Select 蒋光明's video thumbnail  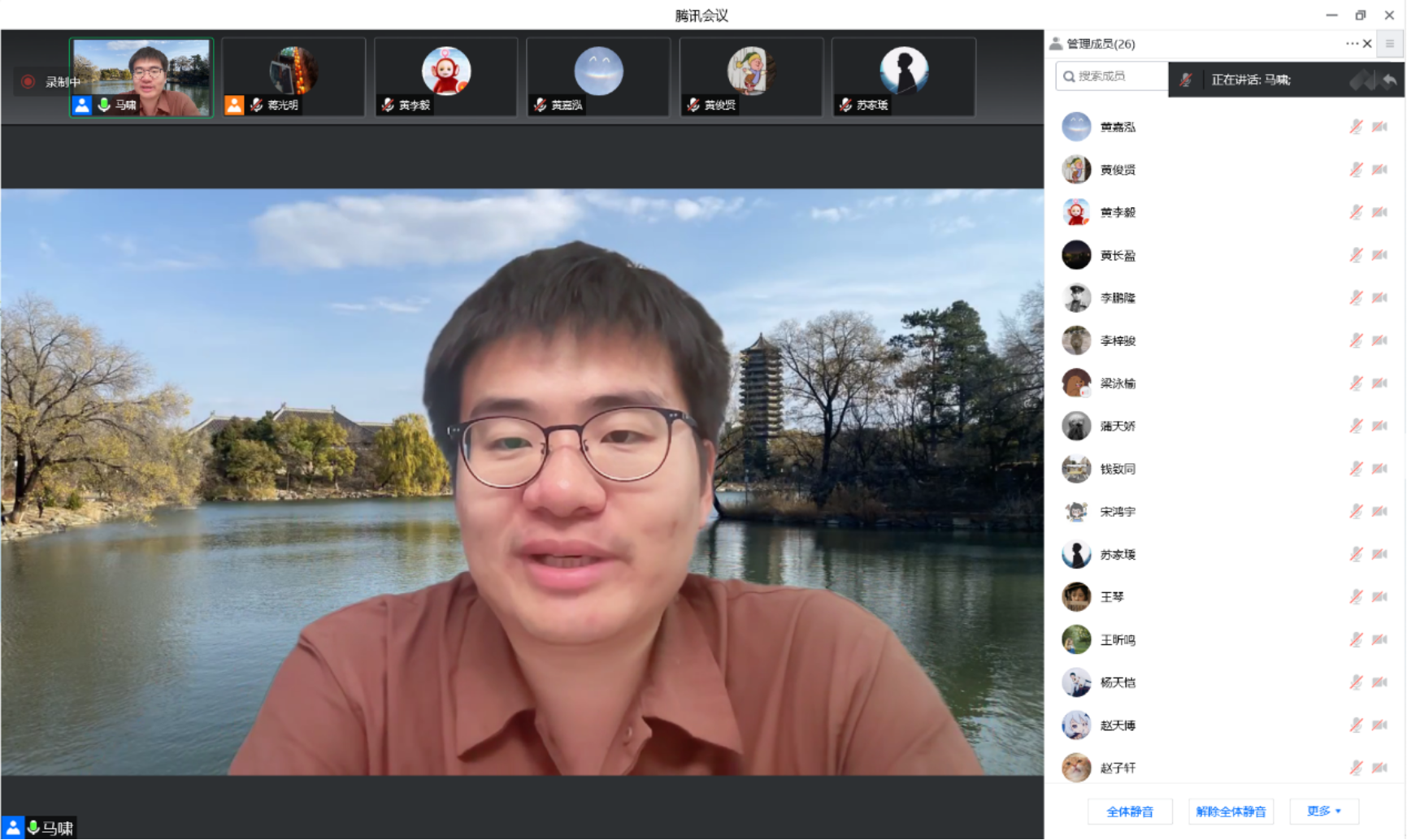[x=293, y=76]
